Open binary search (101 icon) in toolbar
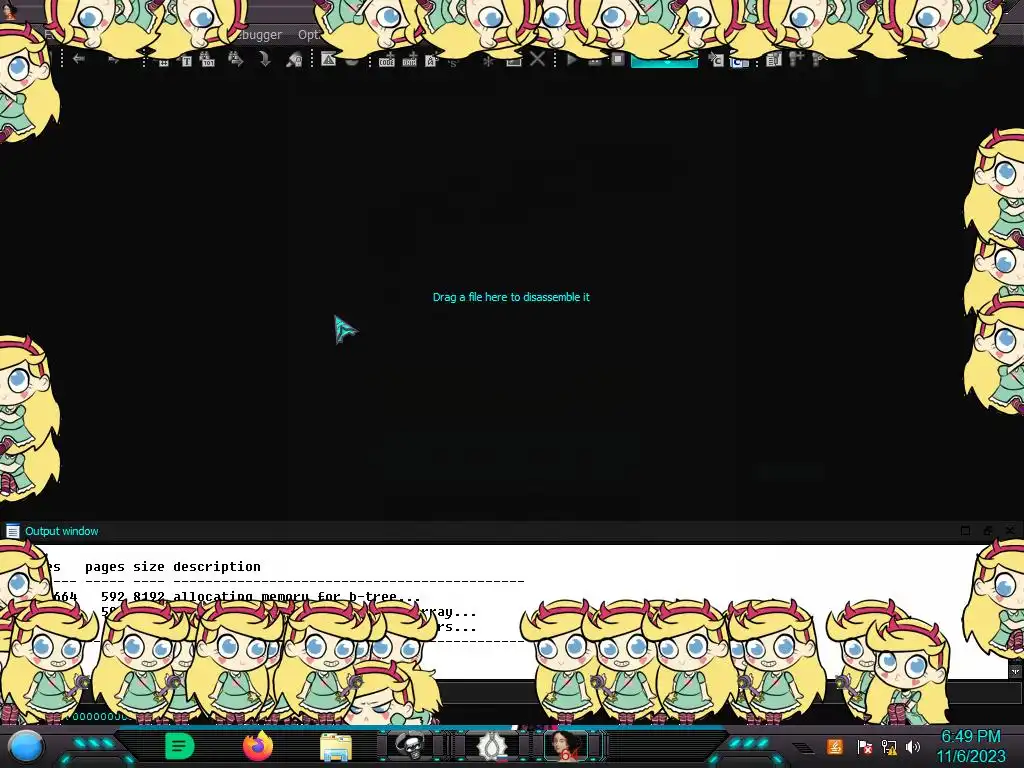Viewport: 1024px width, 768px height. coord(207,60)
